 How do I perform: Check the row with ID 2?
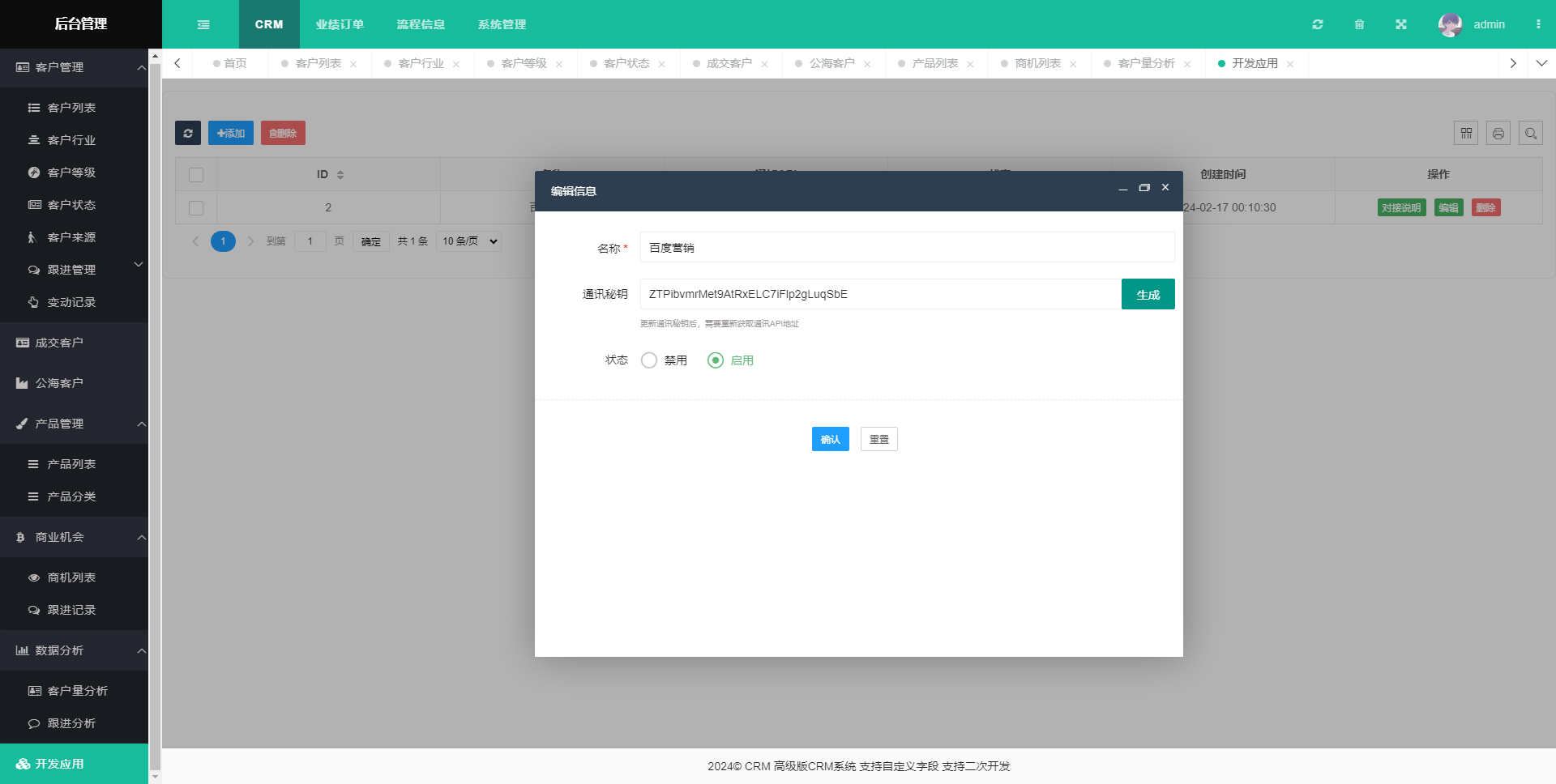tap(196, 208)
